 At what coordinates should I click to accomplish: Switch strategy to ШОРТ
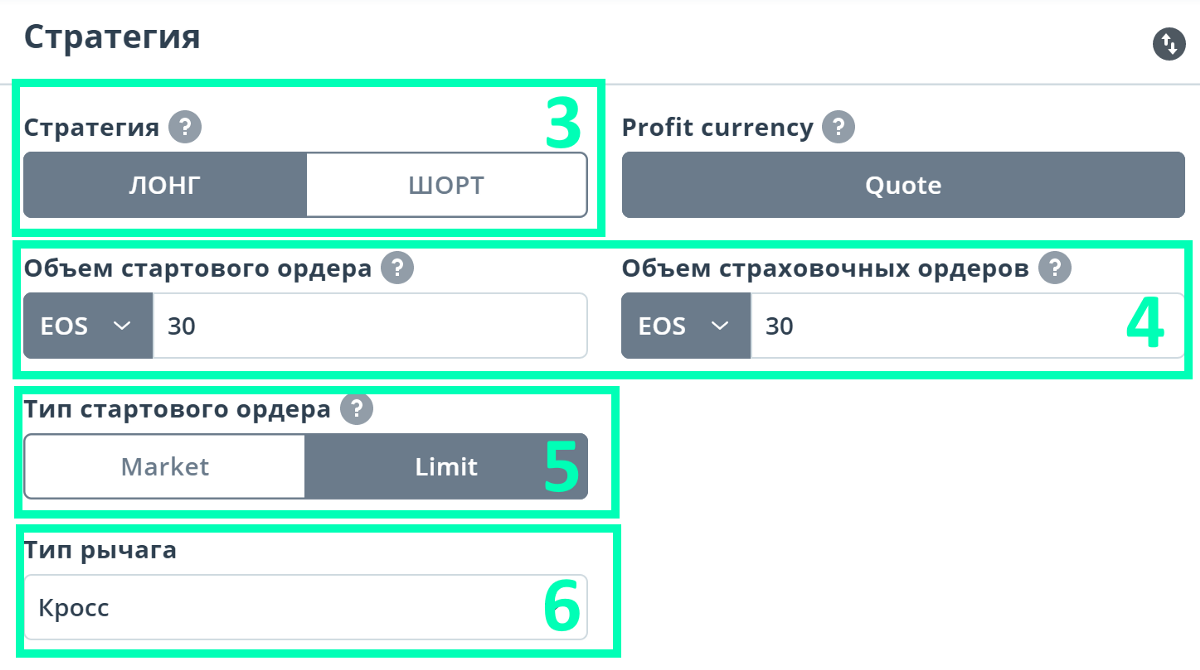click(x=446, y=185)
